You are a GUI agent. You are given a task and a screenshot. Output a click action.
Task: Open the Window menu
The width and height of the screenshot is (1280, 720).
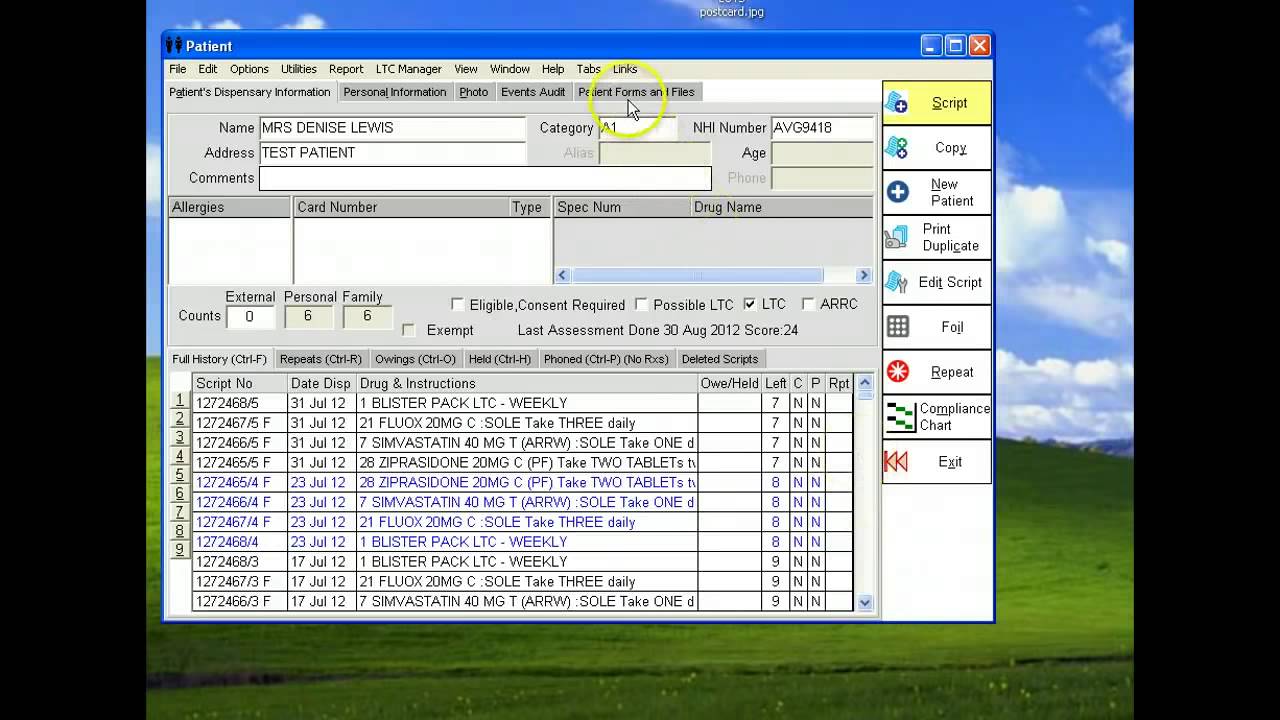click(510, 69)
